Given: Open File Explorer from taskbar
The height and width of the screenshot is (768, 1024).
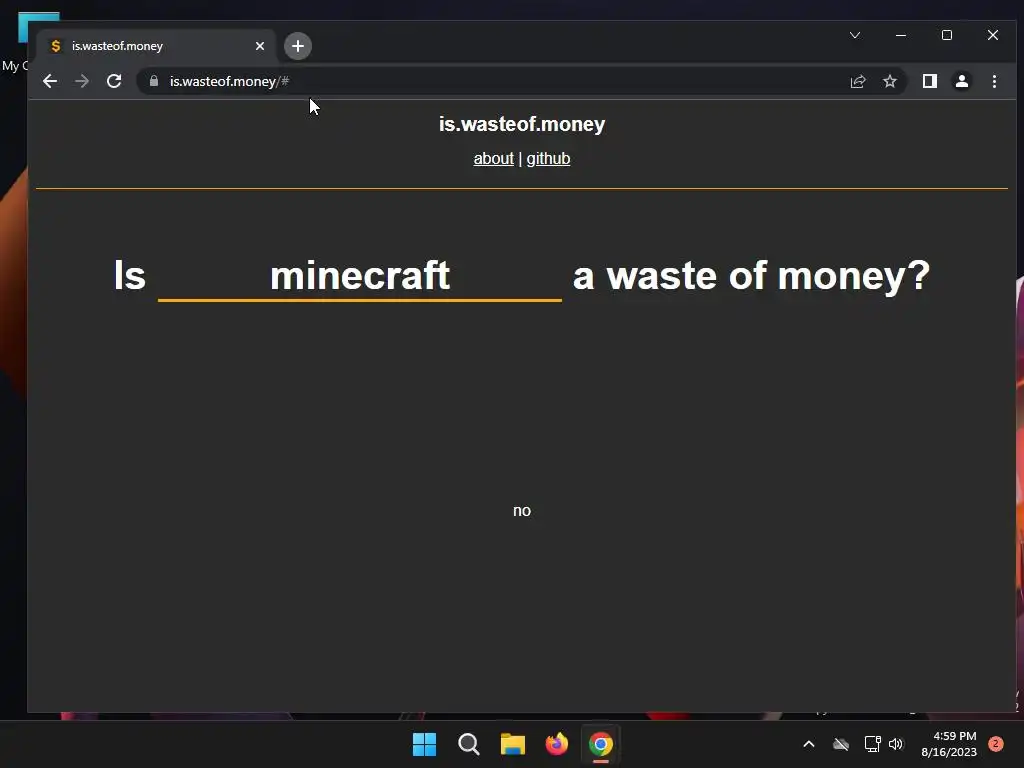Looking at the screenshot, I should (513, 744).
